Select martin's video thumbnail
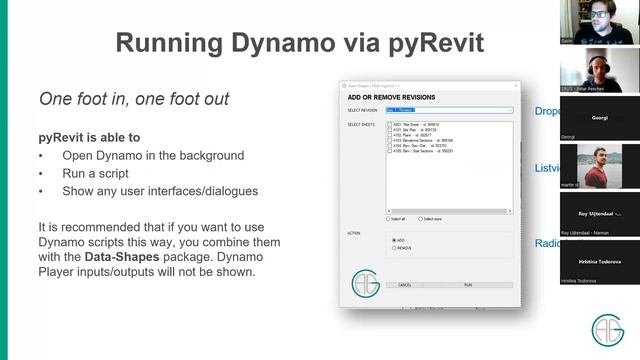Image resolution: width=640 pixels, height=360 pixels. coord(599,166)
